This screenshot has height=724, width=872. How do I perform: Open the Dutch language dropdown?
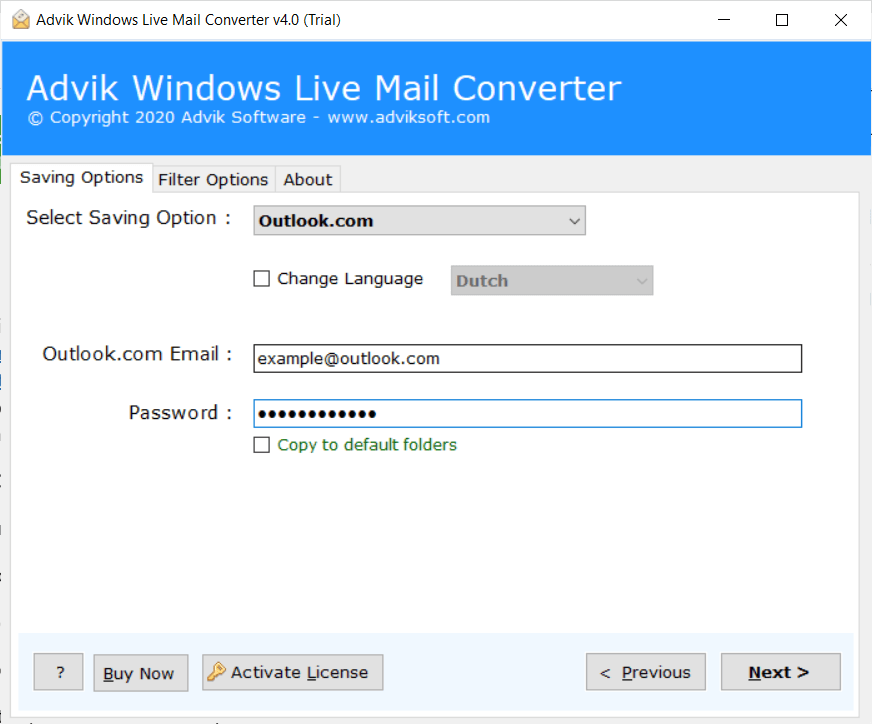[x=552, y=281]
